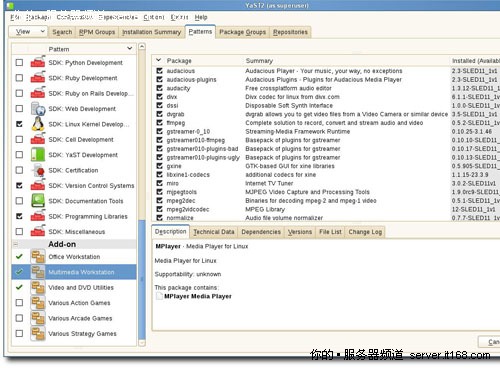Uncheck the SDK: Linux Kernel Development checkbox
Screen dimensions: 500x368
(19, 124)
